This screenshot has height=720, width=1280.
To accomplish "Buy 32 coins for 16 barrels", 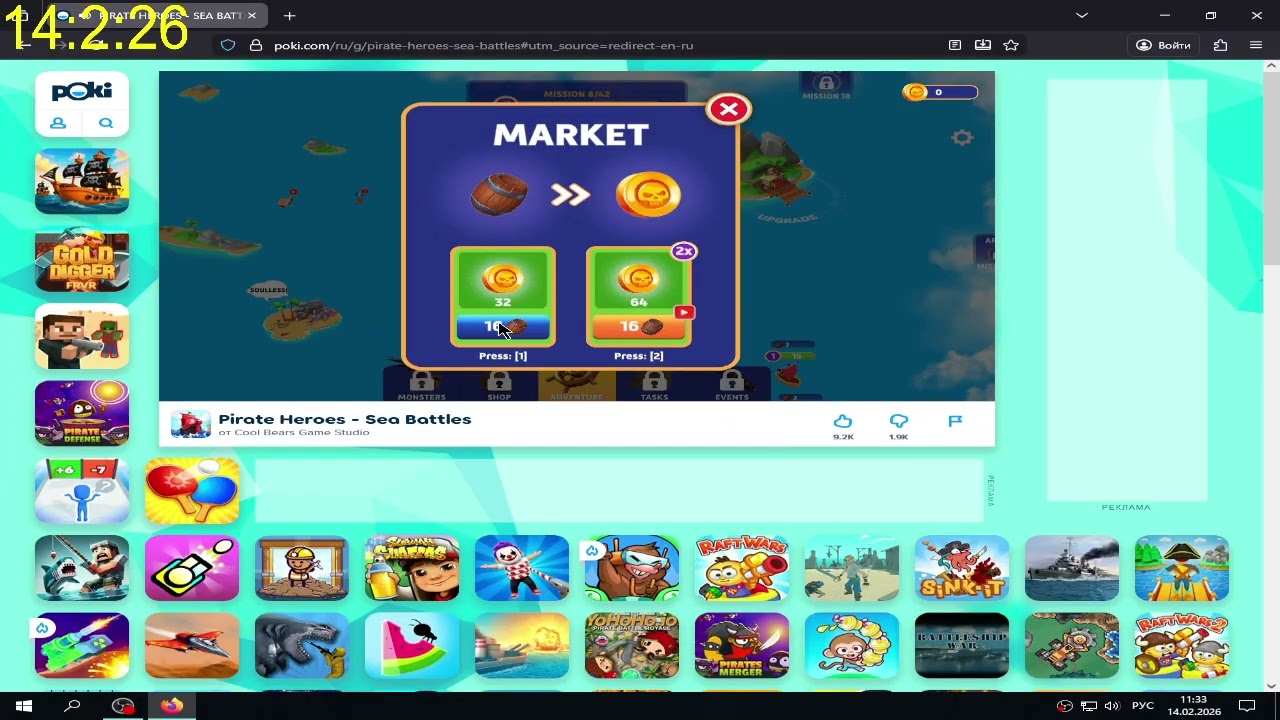I will [503, 296].
